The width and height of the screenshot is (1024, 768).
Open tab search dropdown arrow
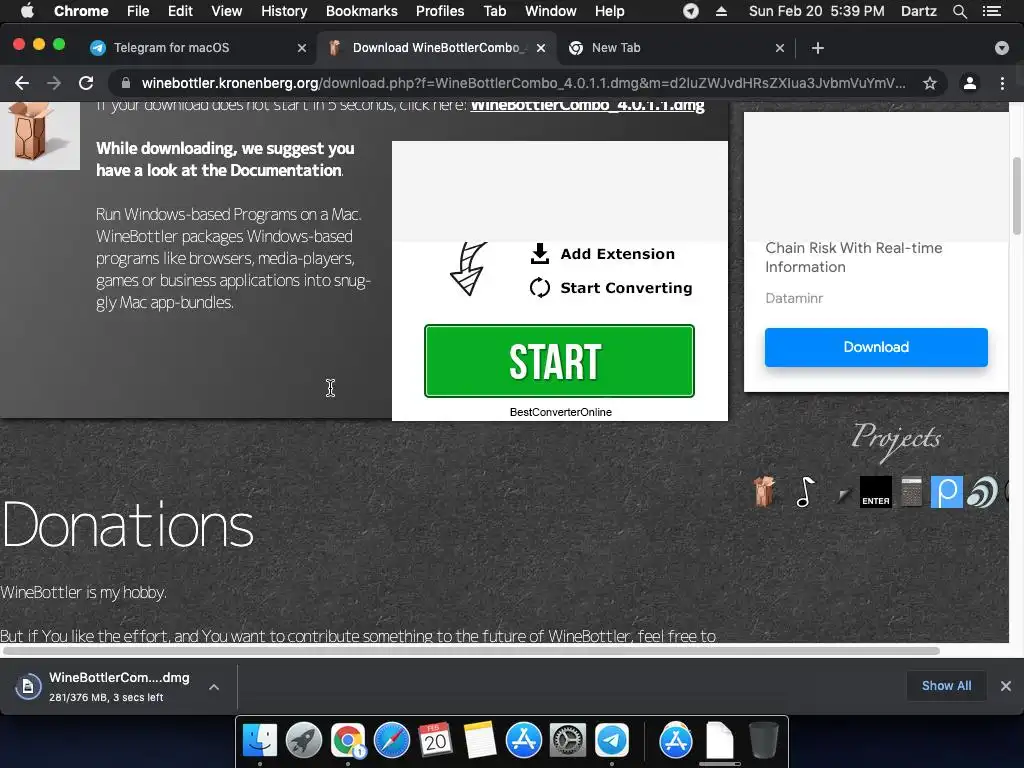tap(1001, 48)
